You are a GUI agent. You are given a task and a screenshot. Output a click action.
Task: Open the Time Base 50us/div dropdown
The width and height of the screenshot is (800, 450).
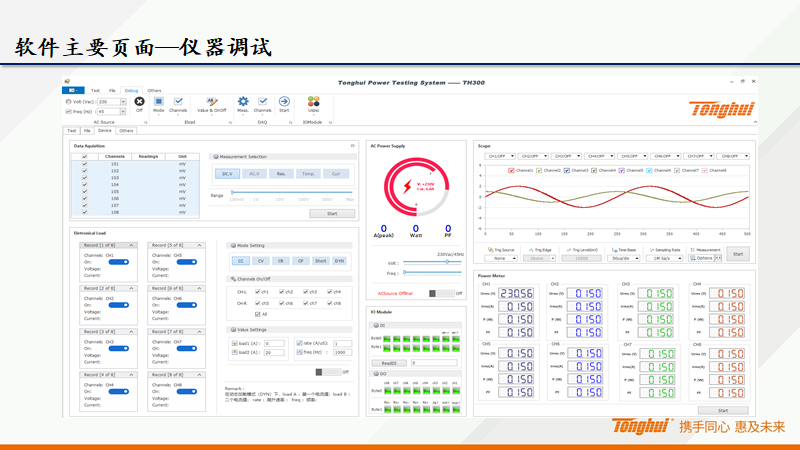(x=623, y=258)
